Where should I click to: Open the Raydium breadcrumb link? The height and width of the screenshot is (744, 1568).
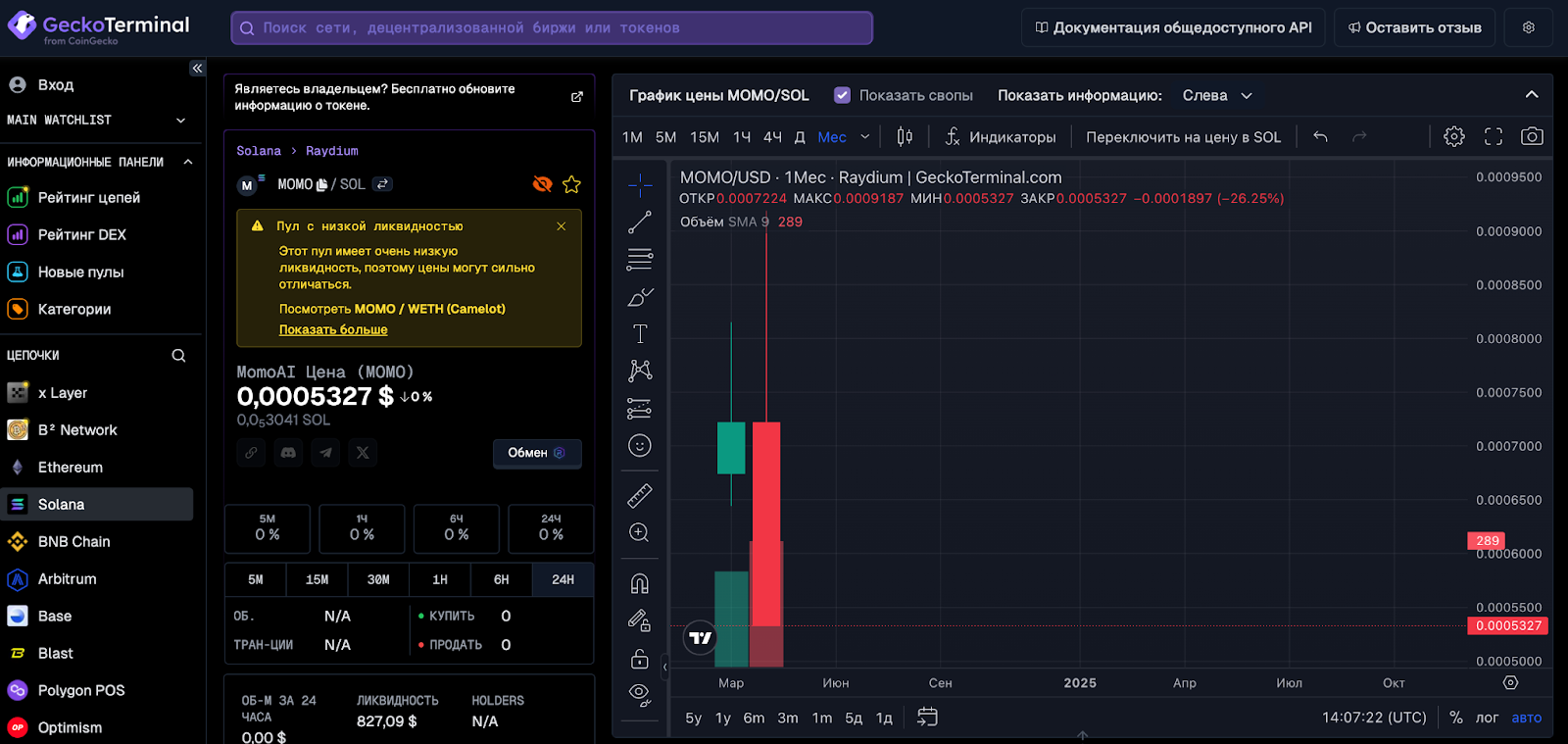331,151
